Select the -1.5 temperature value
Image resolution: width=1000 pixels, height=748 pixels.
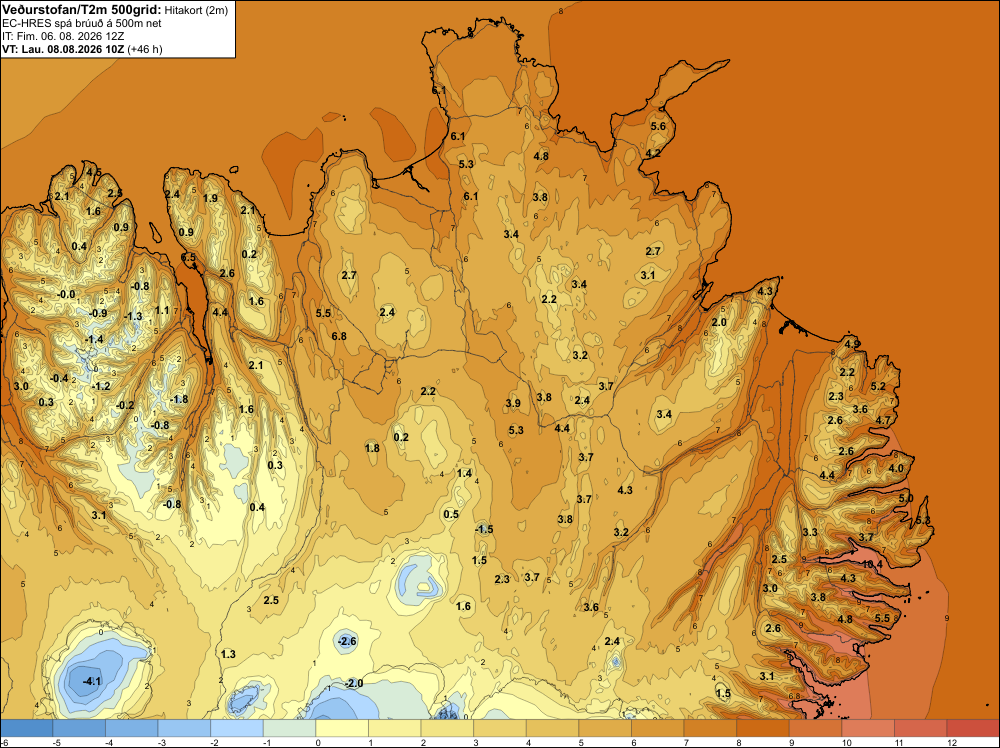click(484, 529)
